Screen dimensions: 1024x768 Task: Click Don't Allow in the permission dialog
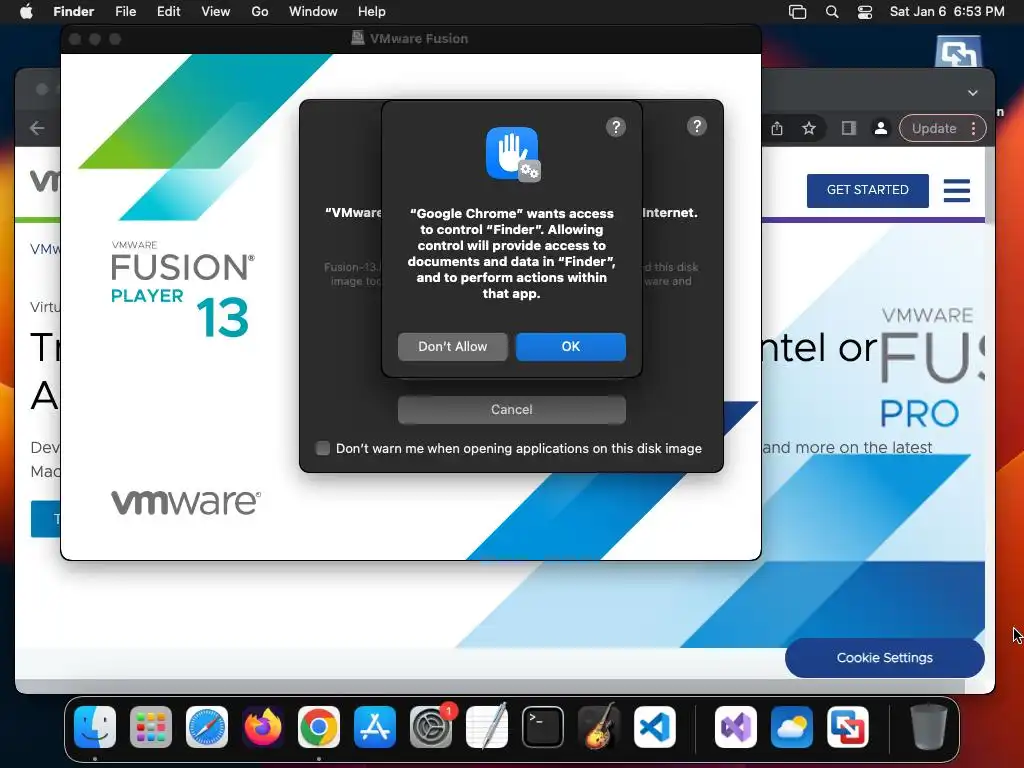coord(452,346)
